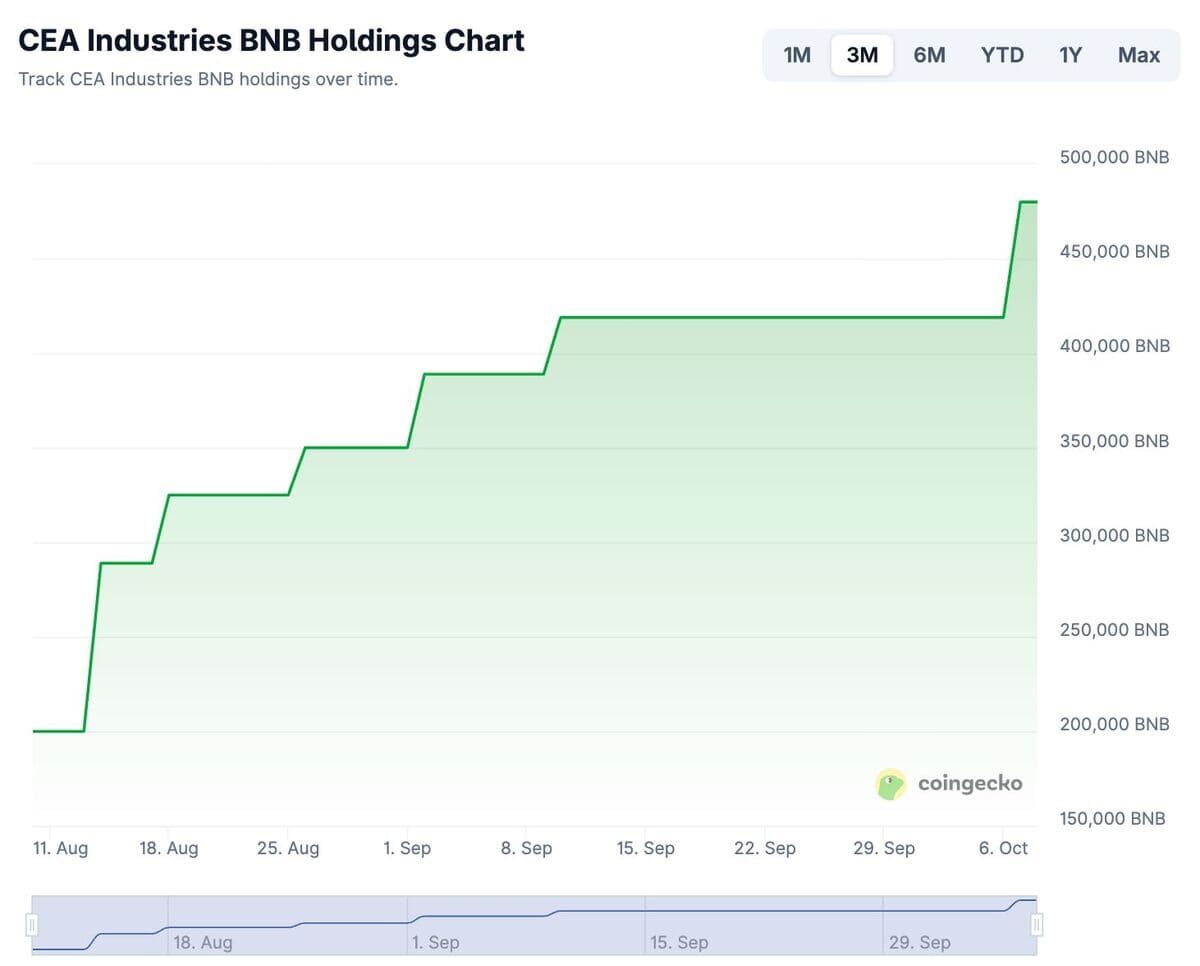
Task: Click the Track CEA Industries holdings subtitle
Action: (208, 79)
